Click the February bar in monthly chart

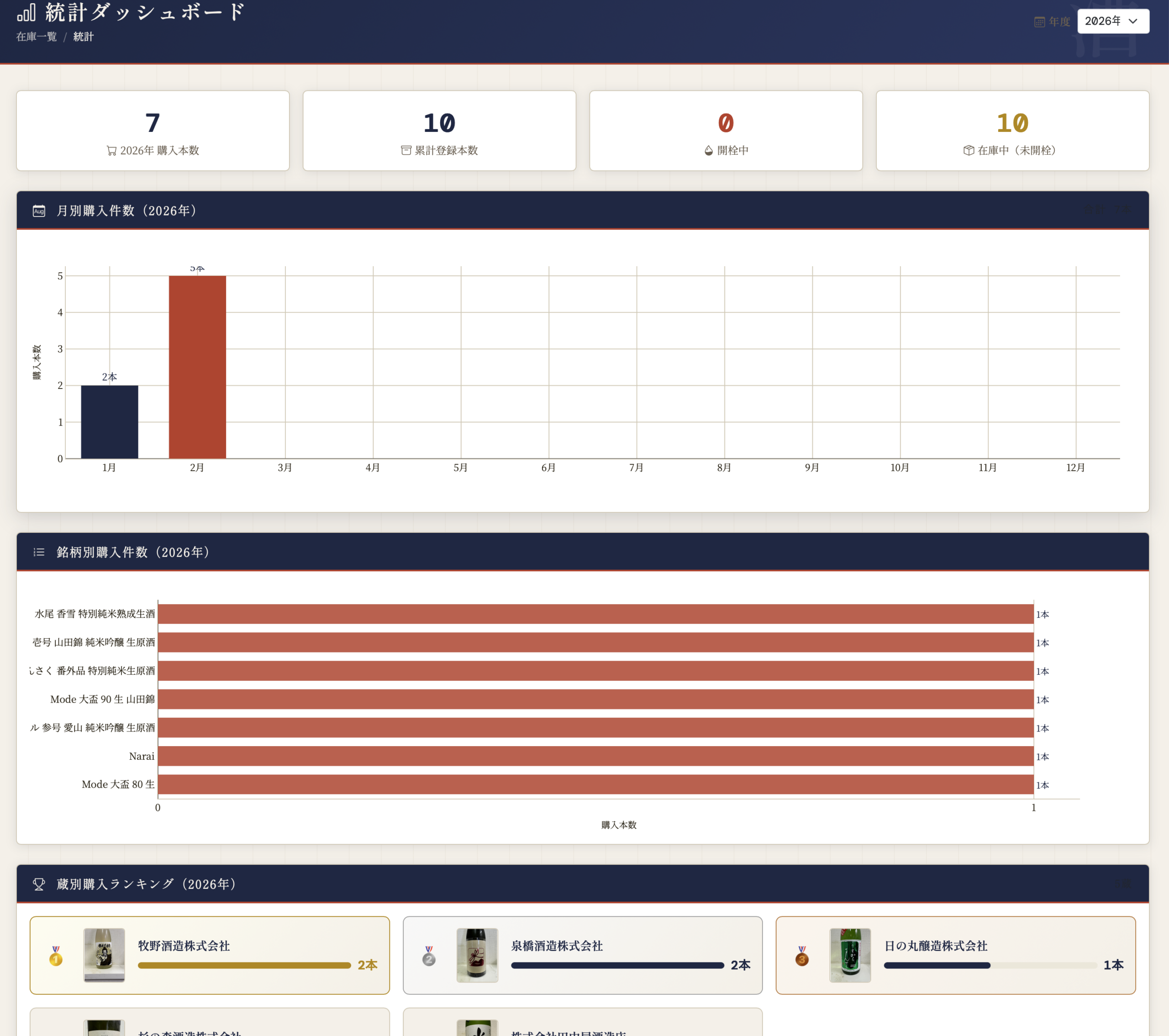pos(197,367)
